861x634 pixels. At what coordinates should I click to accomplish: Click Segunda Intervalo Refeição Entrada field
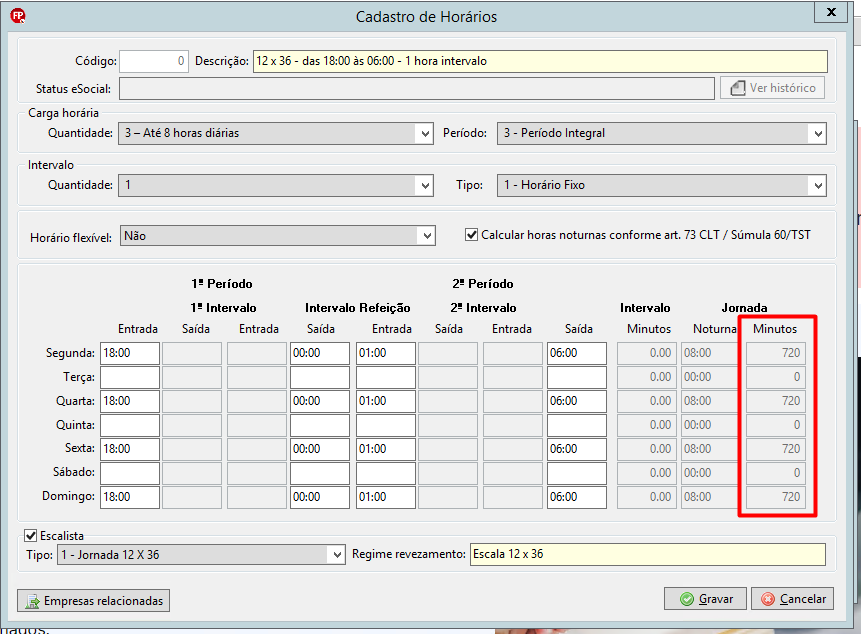click(x=386, y=354)
